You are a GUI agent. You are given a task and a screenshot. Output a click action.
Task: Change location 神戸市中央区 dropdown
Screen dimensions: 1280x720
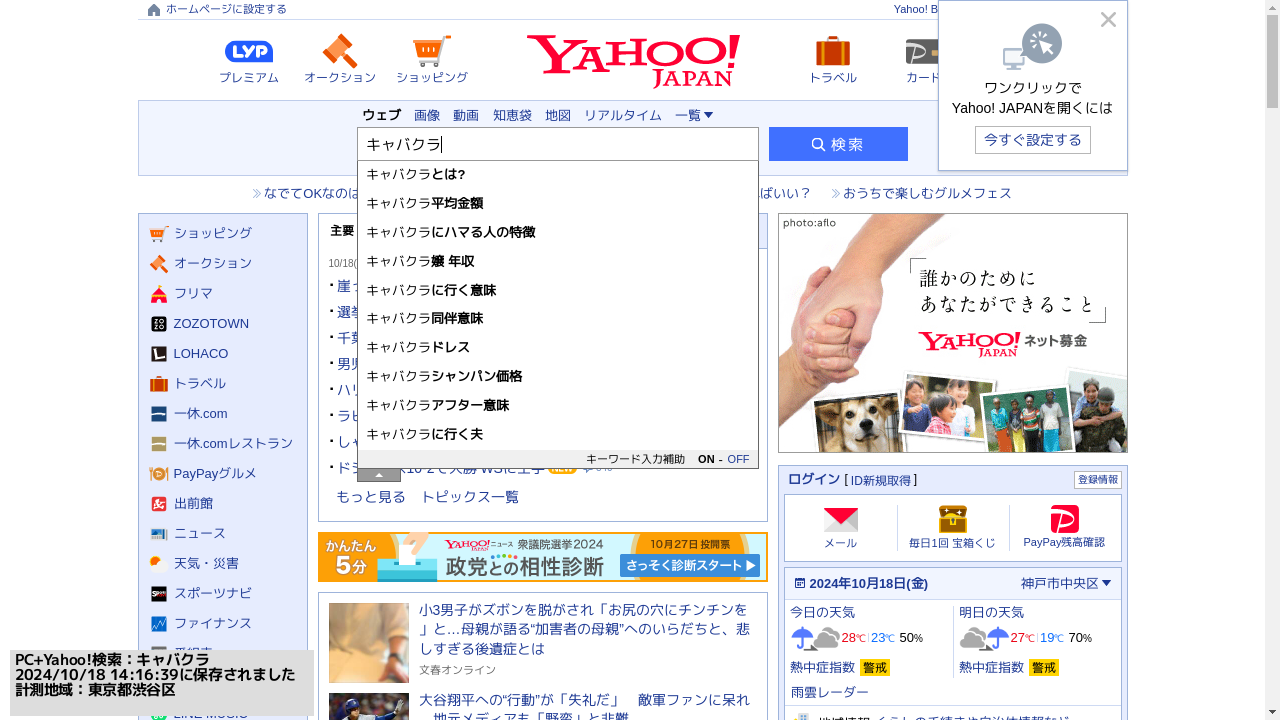1066,583
